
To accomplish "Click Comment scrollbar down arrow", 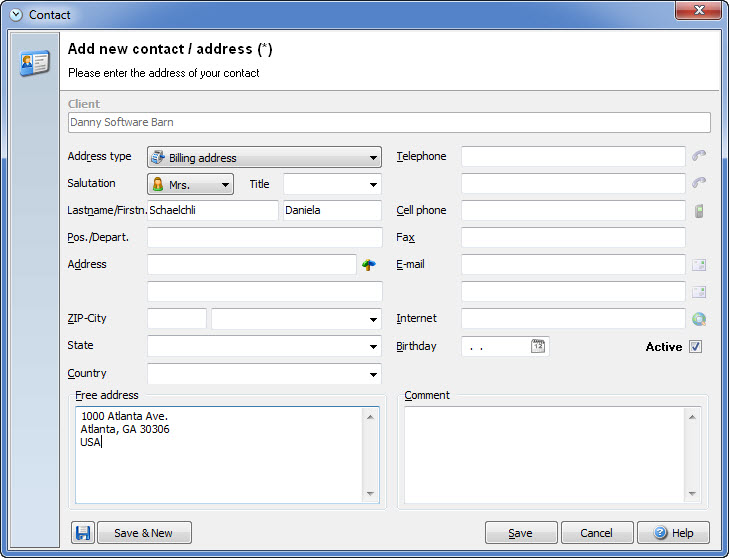I will point(692,493).
